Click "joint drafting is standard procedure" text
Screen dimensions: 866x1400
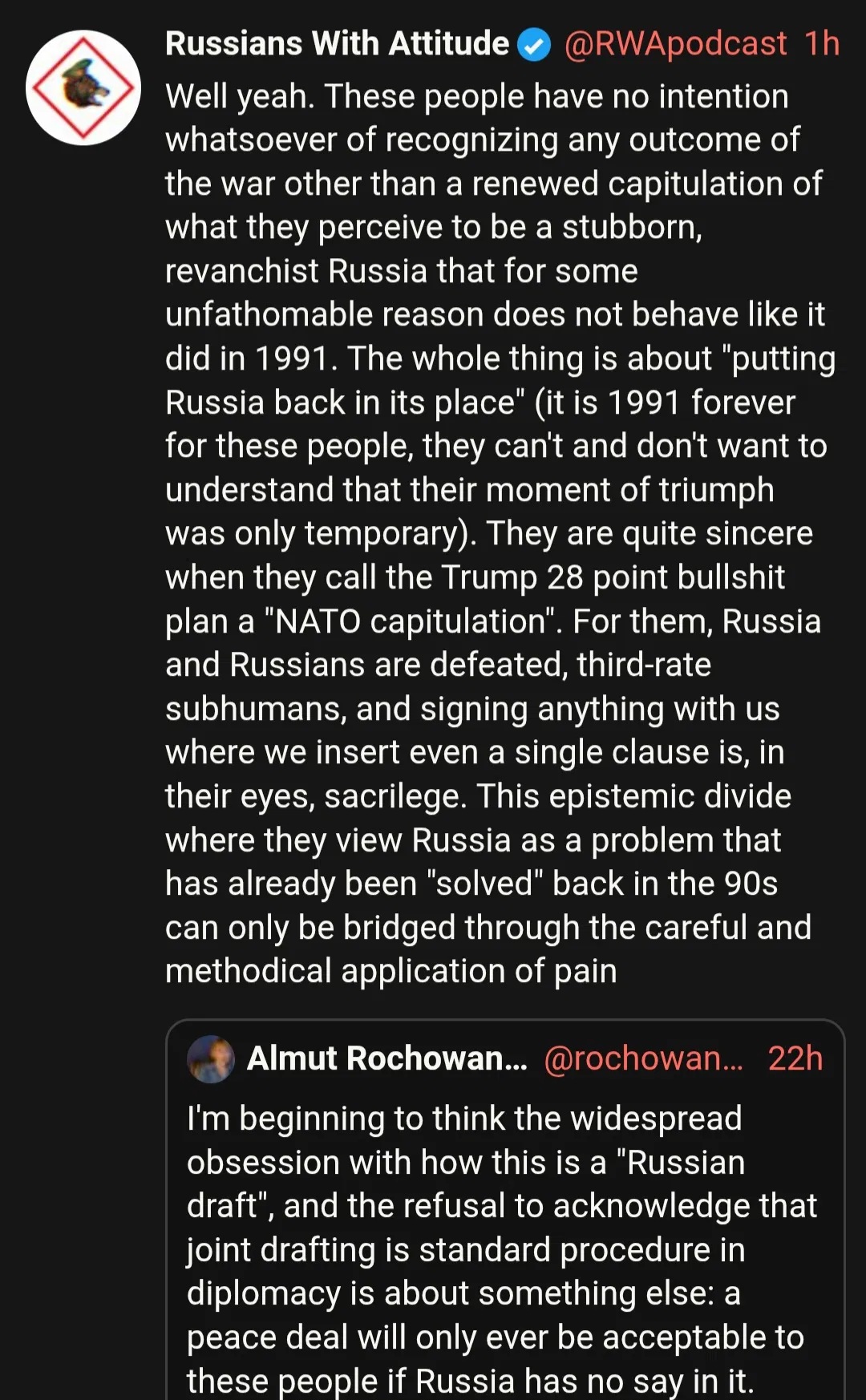coord(465,1250)
